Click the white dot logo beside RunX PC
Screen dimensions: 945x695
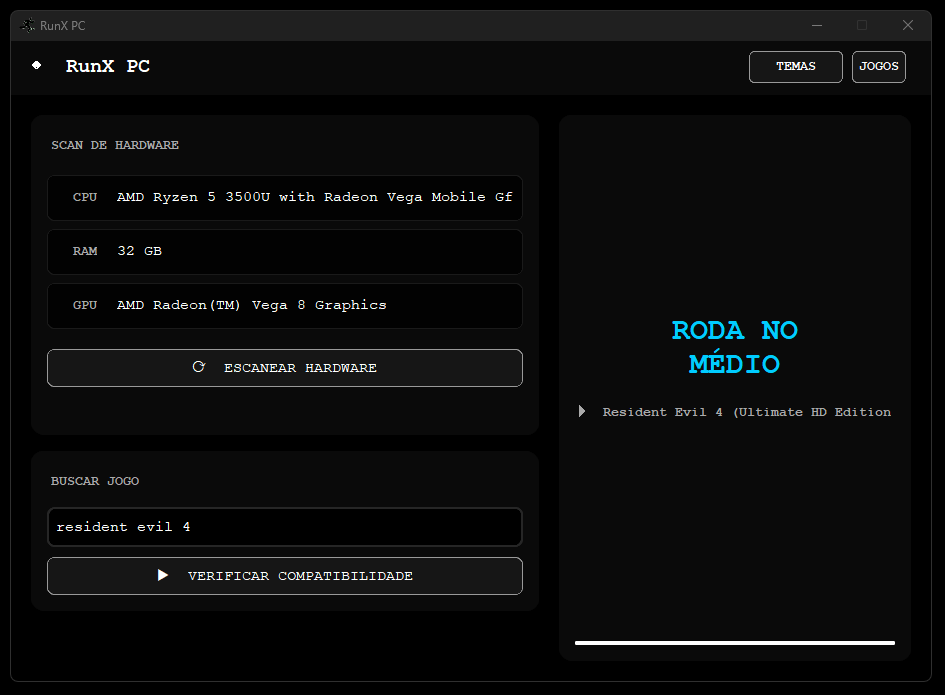(37, 65)
